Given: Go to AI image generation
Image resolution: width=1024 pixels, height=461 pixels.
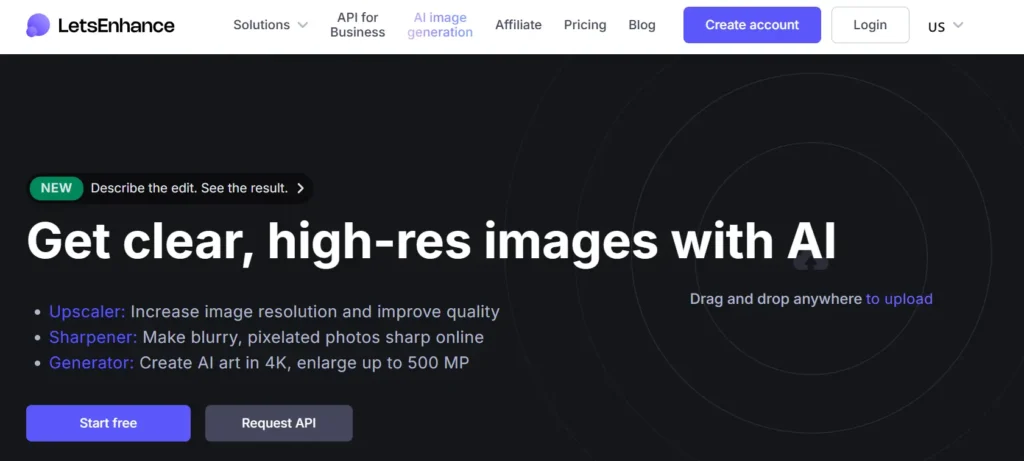Looking at the screenshot, I should (440, 25).
